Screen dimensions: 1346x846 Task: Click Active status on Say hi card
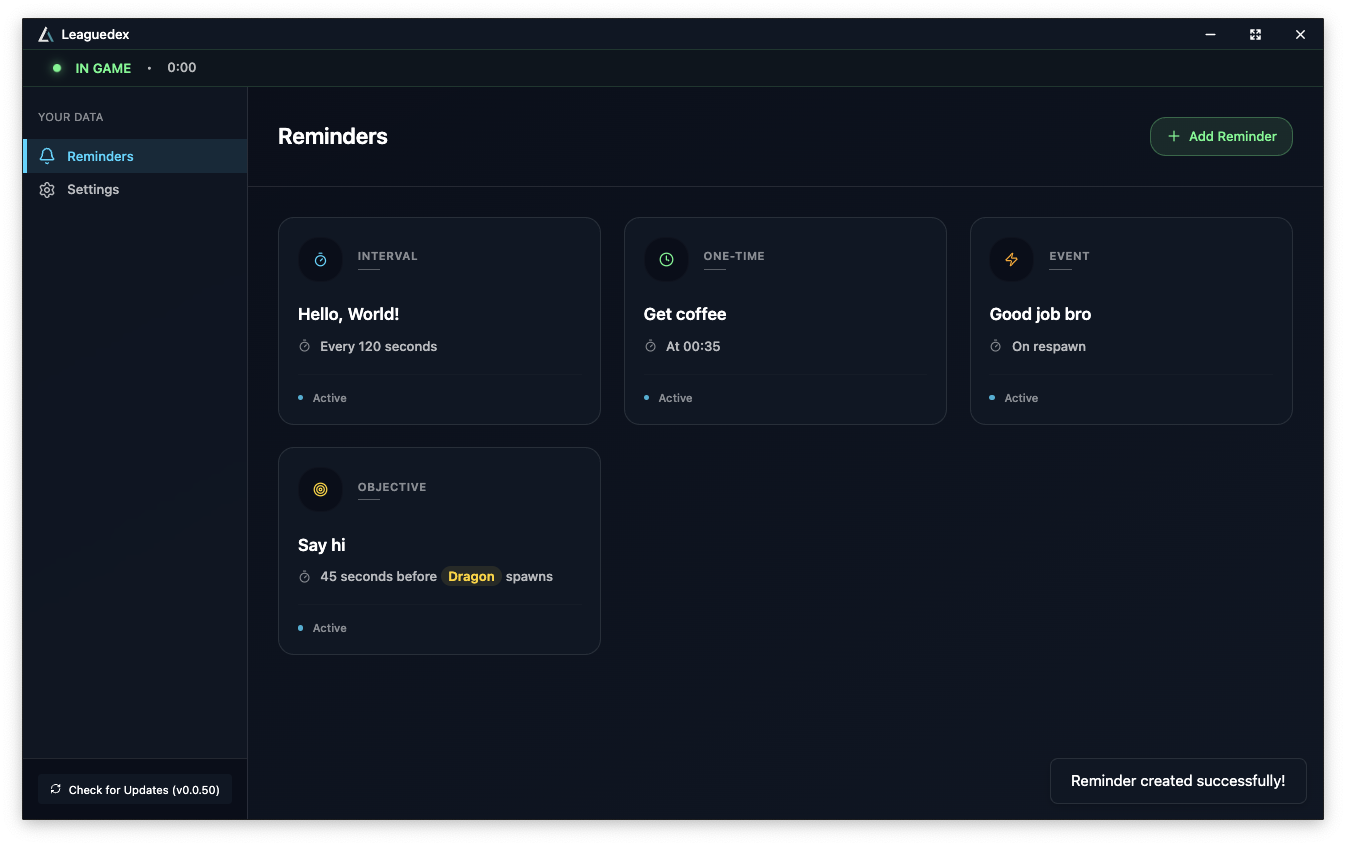[x=323, y=628]
